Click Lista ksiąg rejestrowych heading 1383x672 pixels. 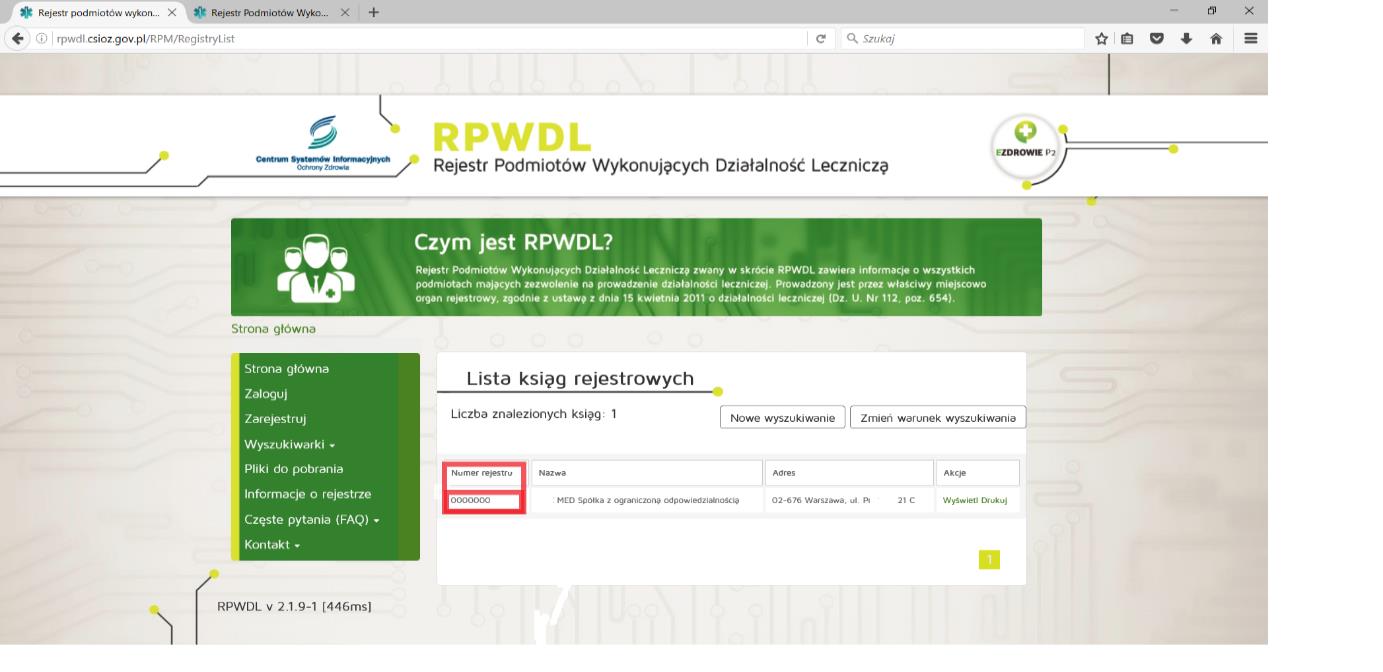coord(580,378)
